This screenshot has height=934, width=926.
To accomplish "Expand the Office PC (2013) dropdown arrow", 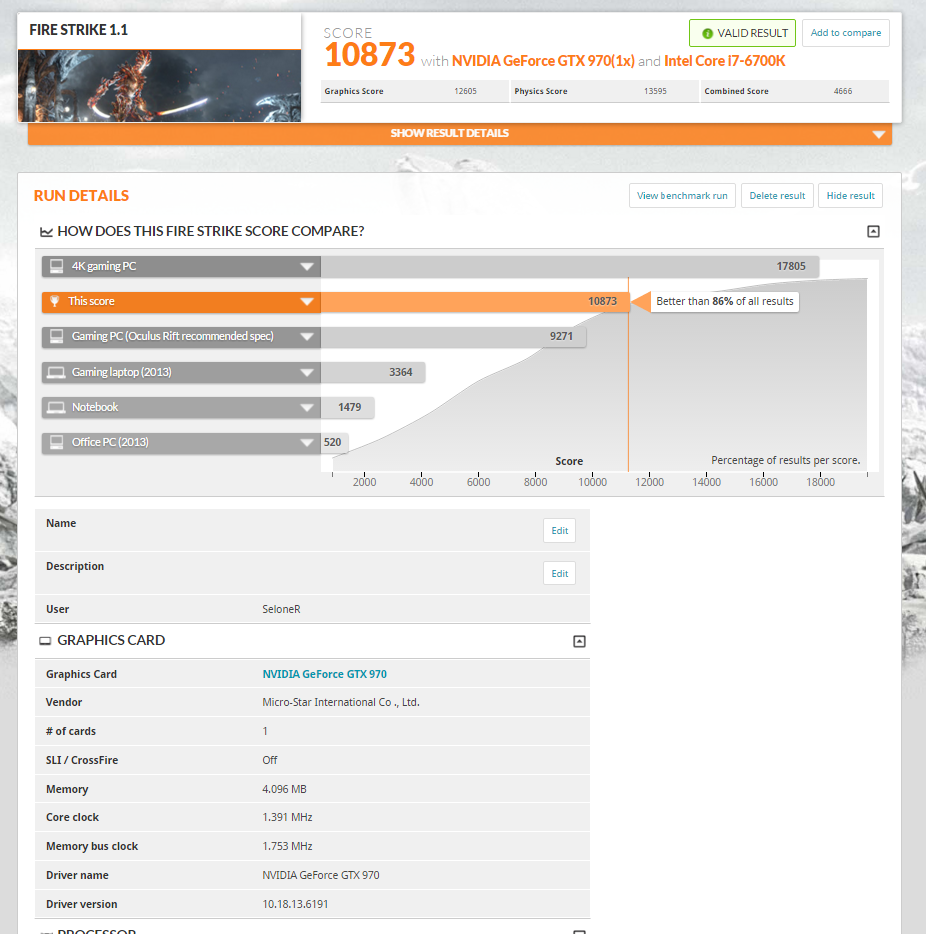I will pos(307,443).
